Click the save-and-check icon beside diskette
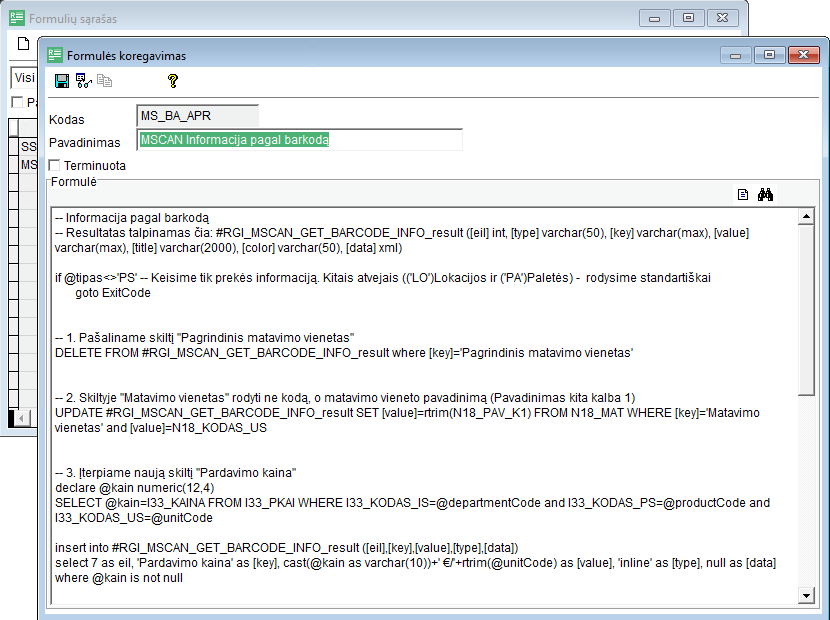 coord(83,81)
